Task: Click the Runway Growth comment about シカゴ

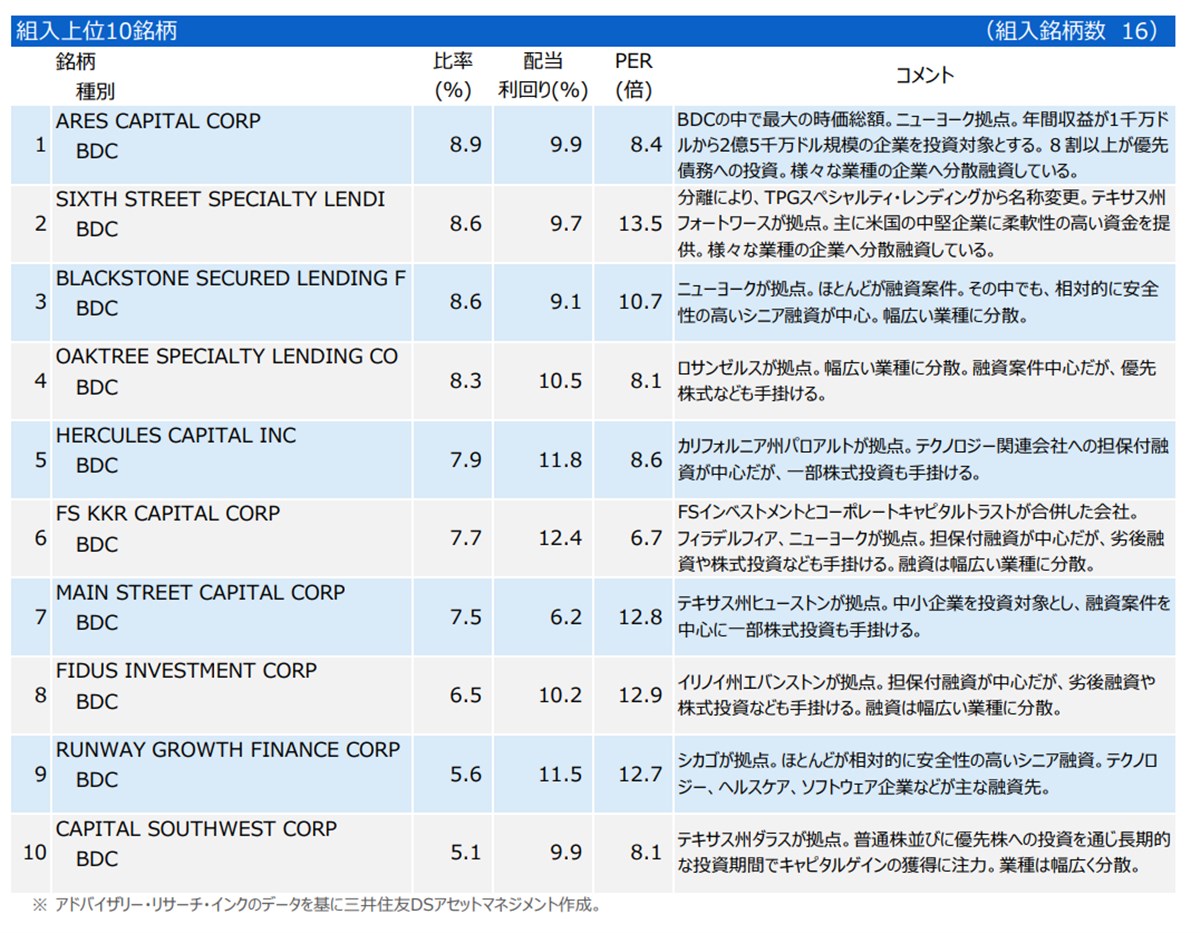Action: (918, 774)
